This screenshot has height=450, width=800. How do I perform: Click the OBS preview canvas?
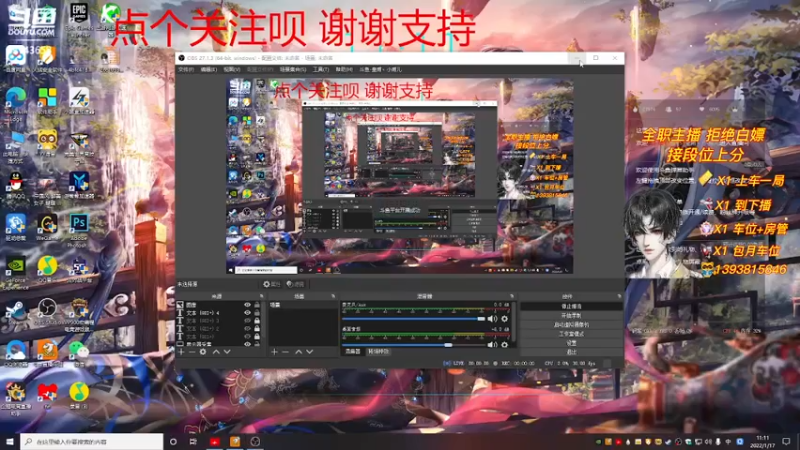pyautogui.click(x=399, y=176)
